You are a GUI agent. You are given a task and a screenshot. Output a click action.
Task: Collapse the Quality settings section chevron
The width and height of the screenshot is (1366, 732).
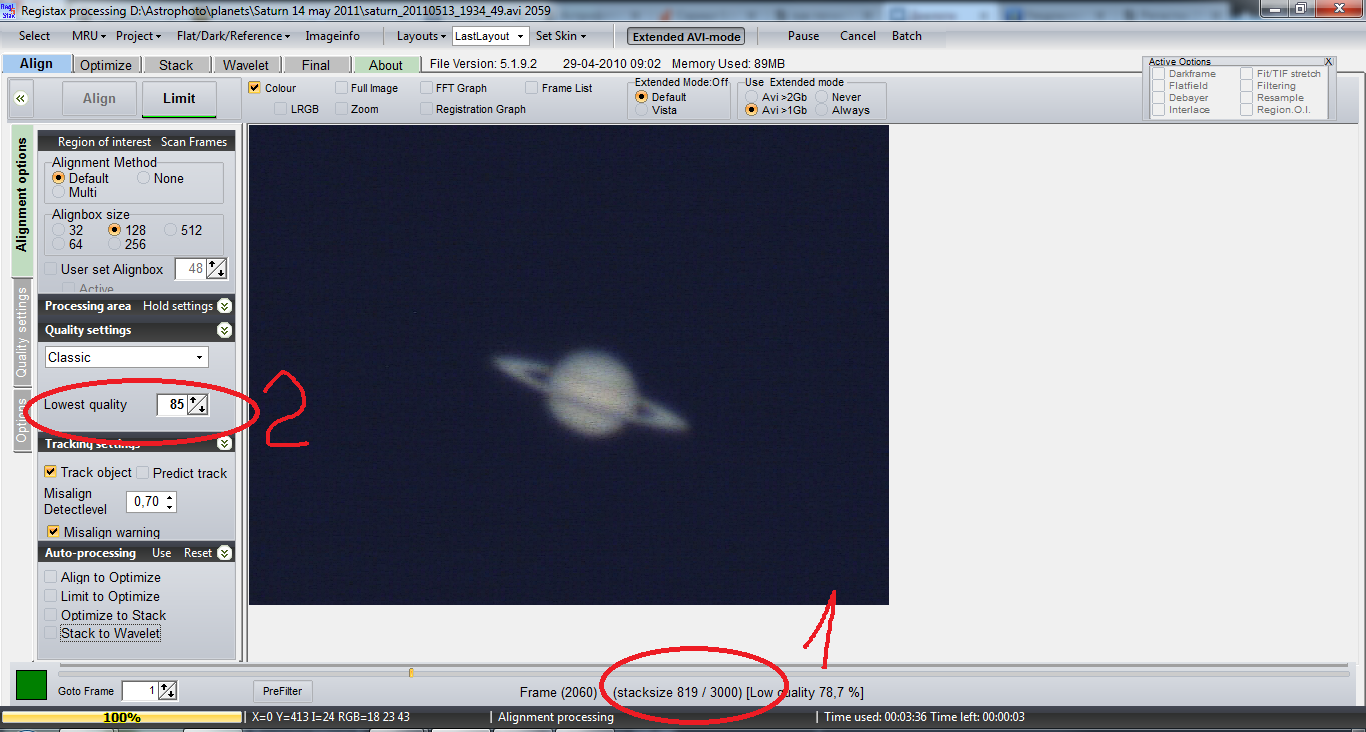pos(224,330)
